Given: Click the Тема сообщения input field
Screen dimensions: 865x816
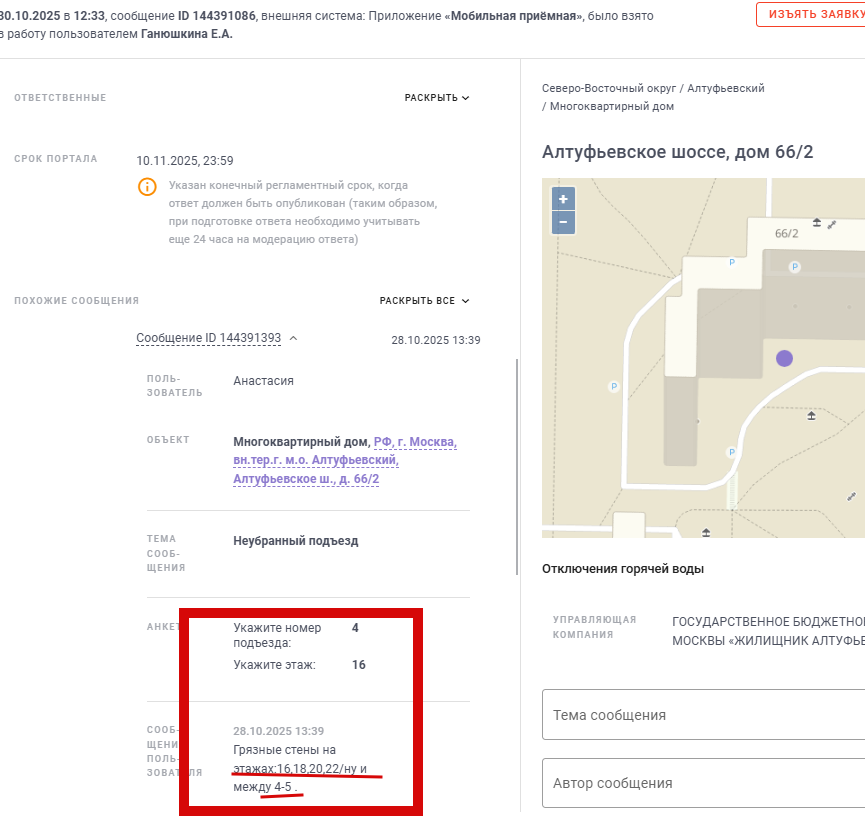Looking at the screenshot, I should point(703,715).
